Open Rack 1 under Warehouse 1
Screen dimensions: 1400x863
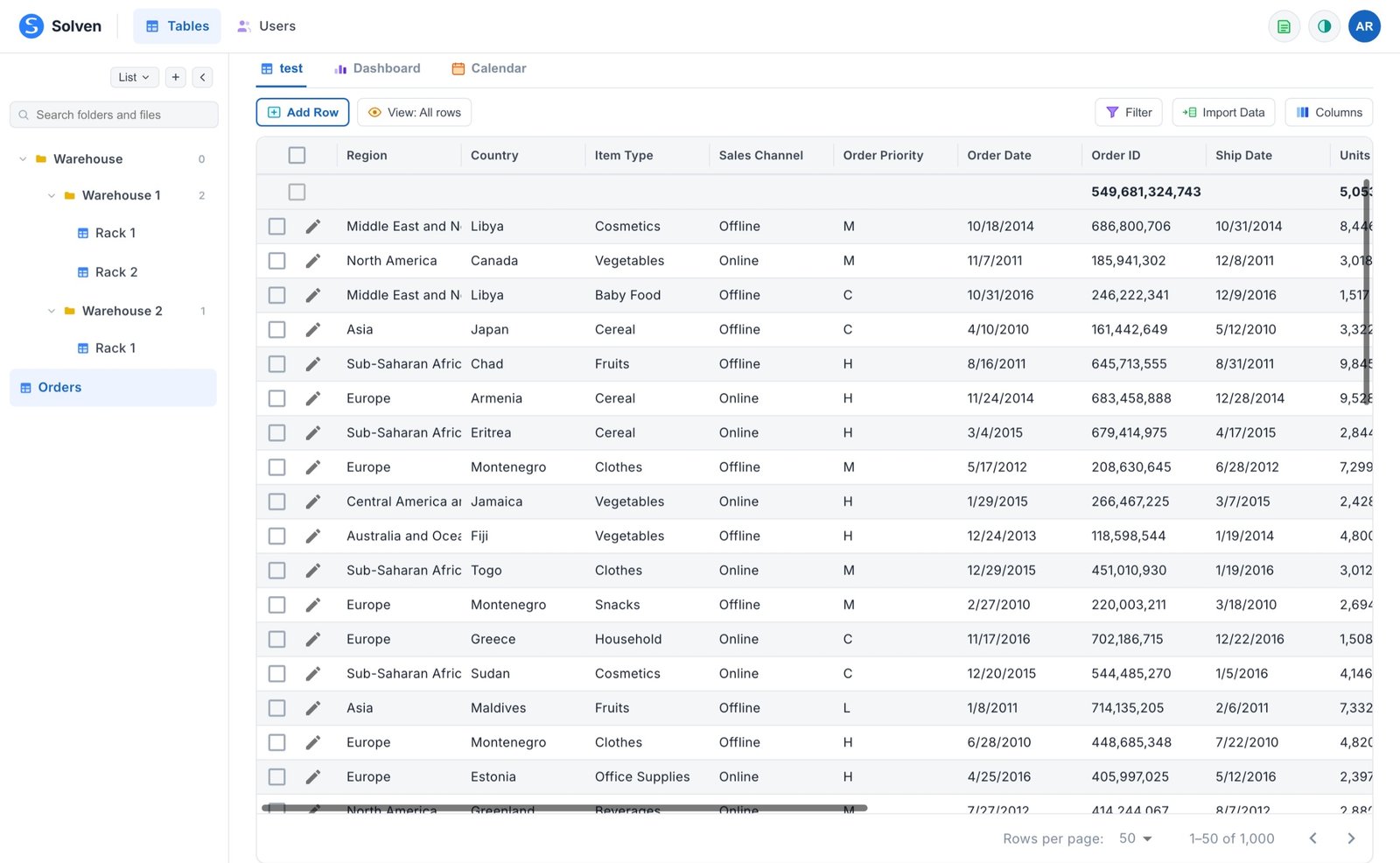pos(115,234)
